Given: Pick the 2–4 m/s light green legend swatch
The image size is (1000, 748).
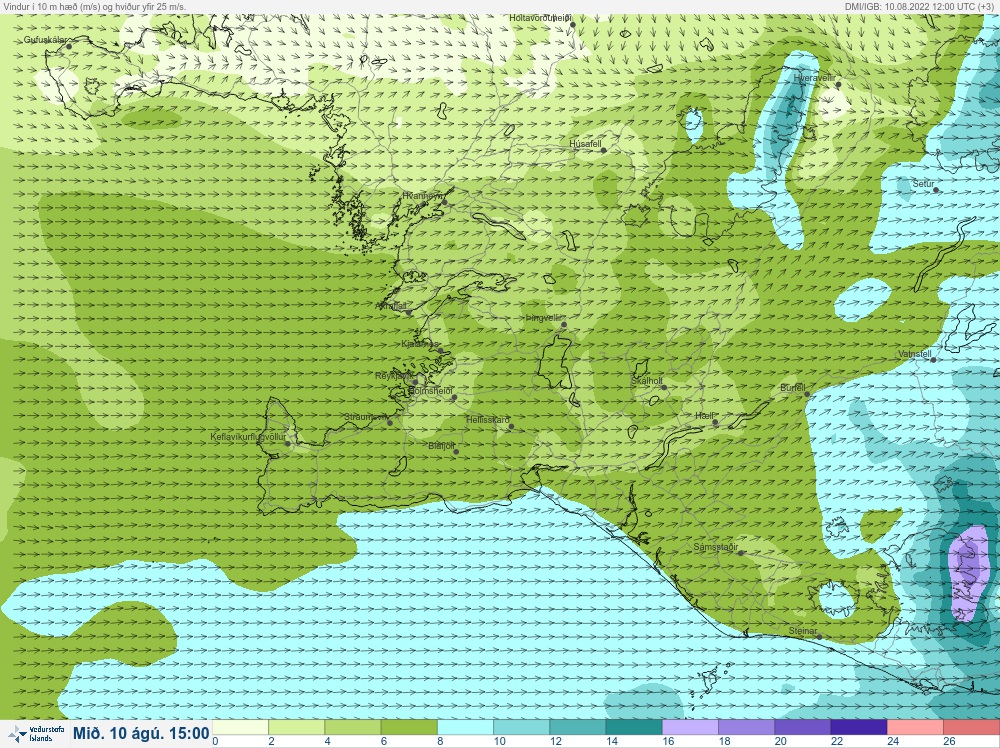Looking at the screenshot, I should pos(297,727).
